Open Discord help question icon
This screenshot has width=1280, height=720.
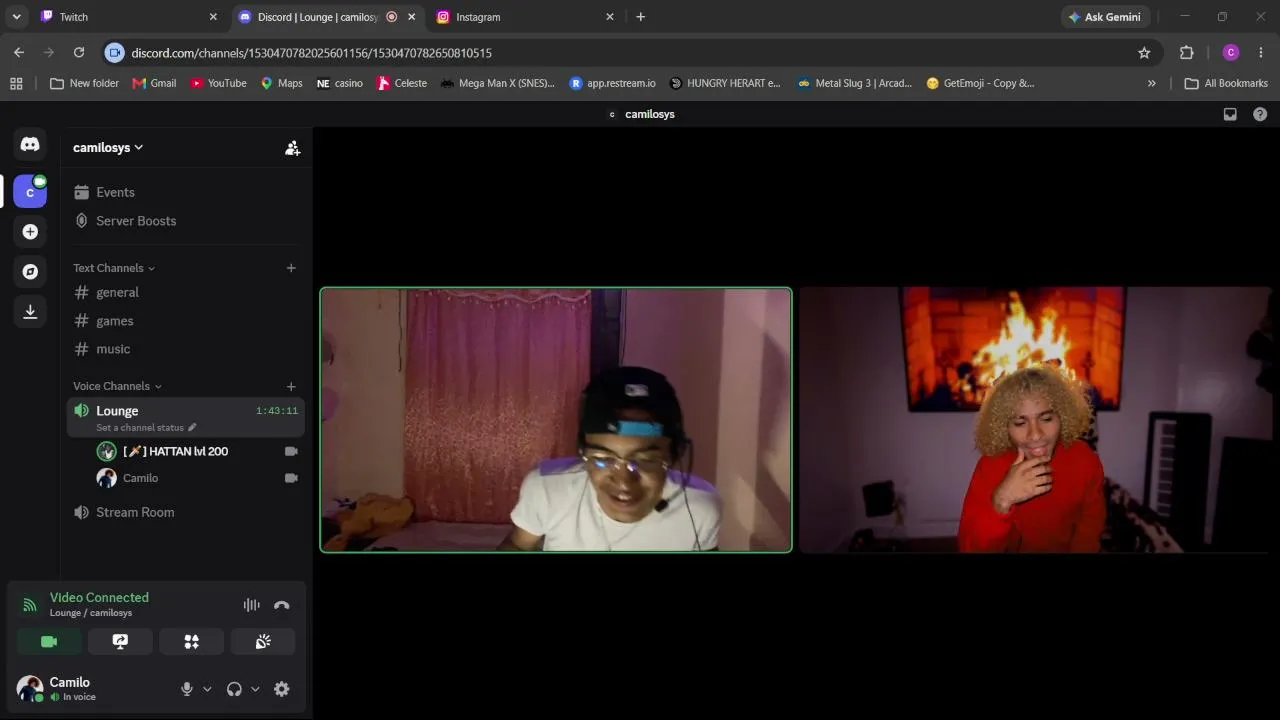click(1260, 114)
